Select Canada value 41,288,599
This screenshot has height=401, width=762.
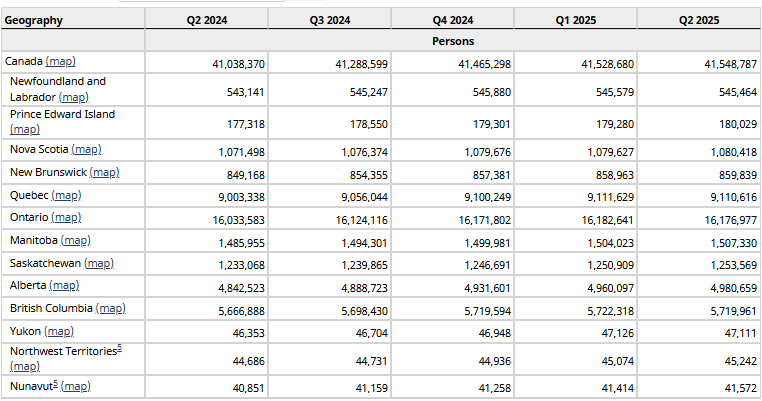pyautogui.click(x=362, y=64)
